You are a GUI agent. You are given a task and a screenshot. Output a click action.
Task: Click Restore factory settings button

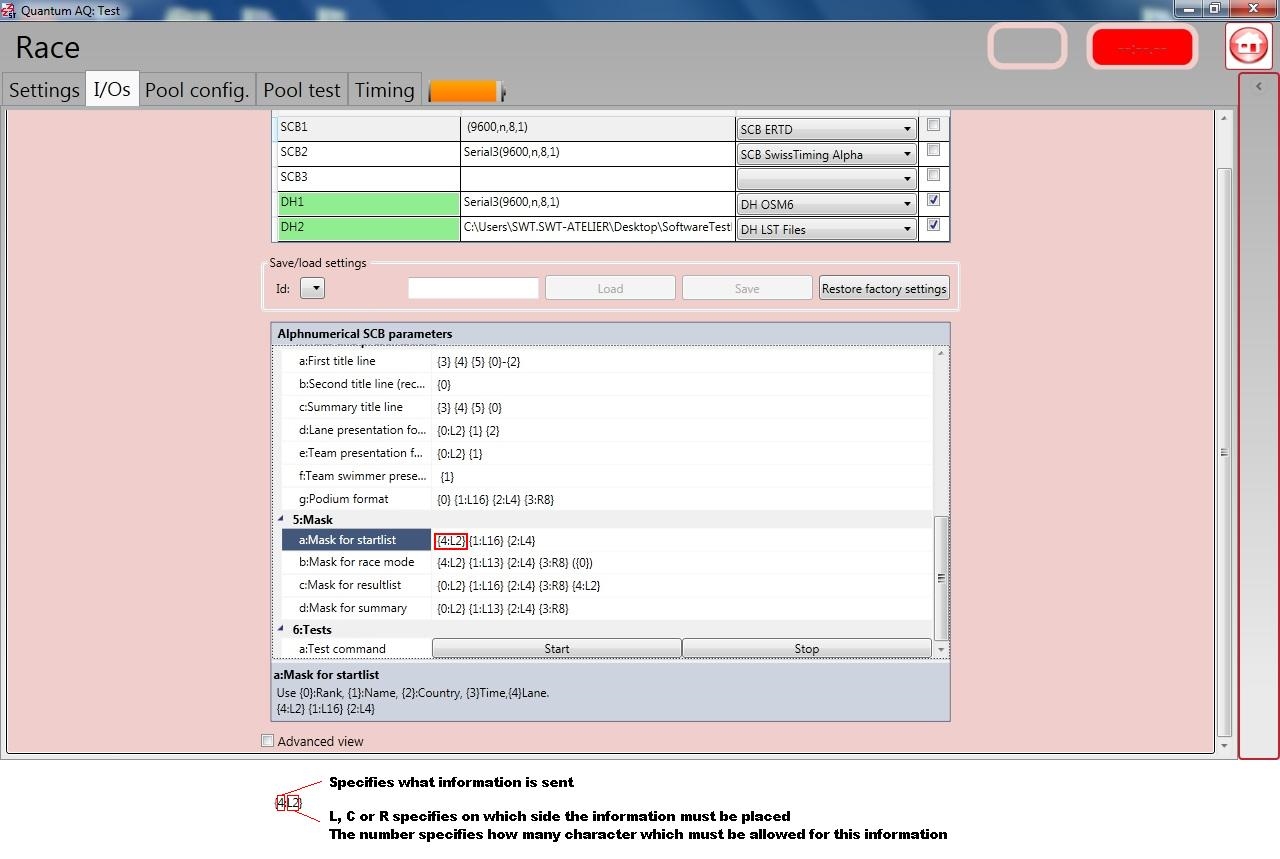pyautogui.click(x=883, y=289)
